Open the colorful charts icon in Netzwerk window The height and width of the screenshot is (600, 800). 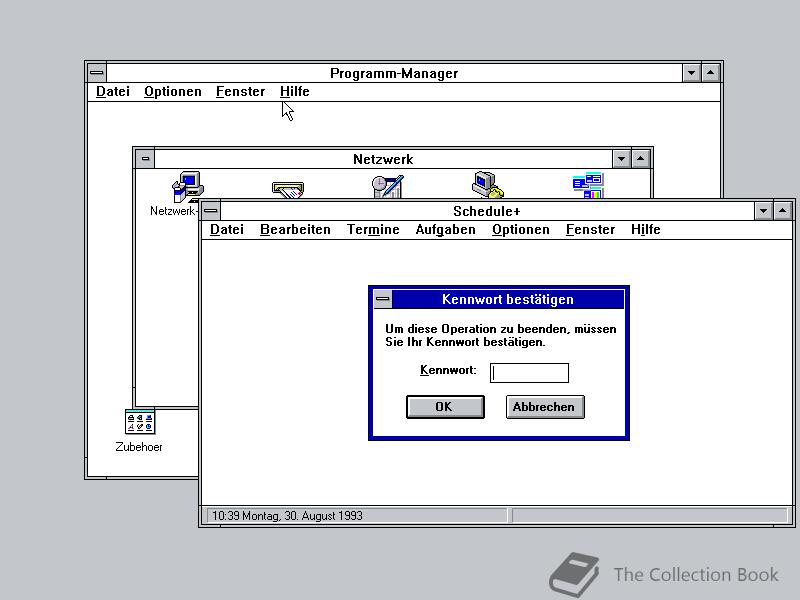[x=588, y=185]
